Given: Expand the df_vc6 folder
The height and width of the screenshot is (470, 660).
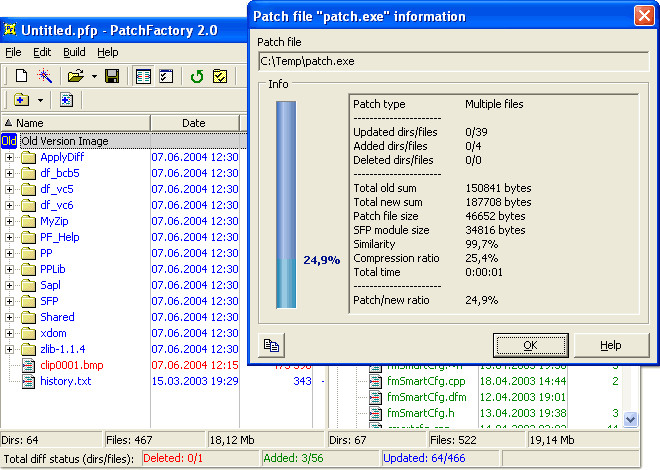Looking at the screenshot, I should 9,205.
